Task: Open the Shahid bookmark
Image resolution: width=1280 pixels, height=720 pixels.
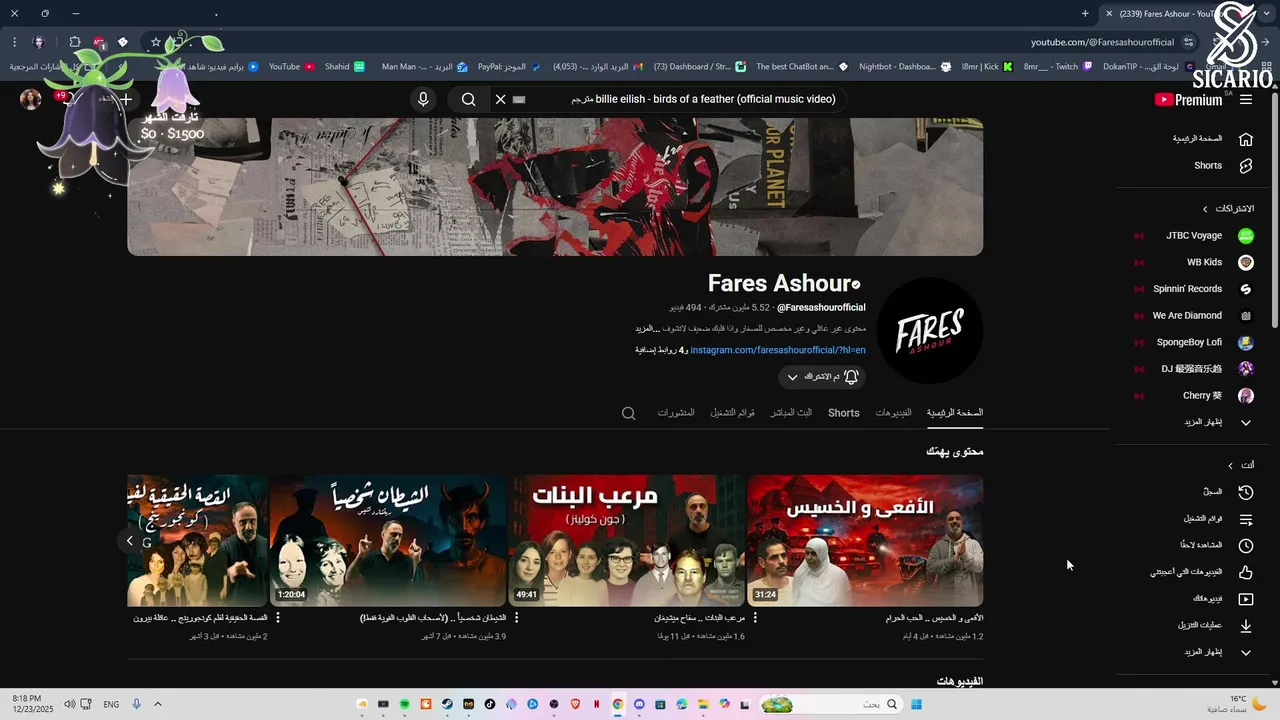Action: click(343, 67)
